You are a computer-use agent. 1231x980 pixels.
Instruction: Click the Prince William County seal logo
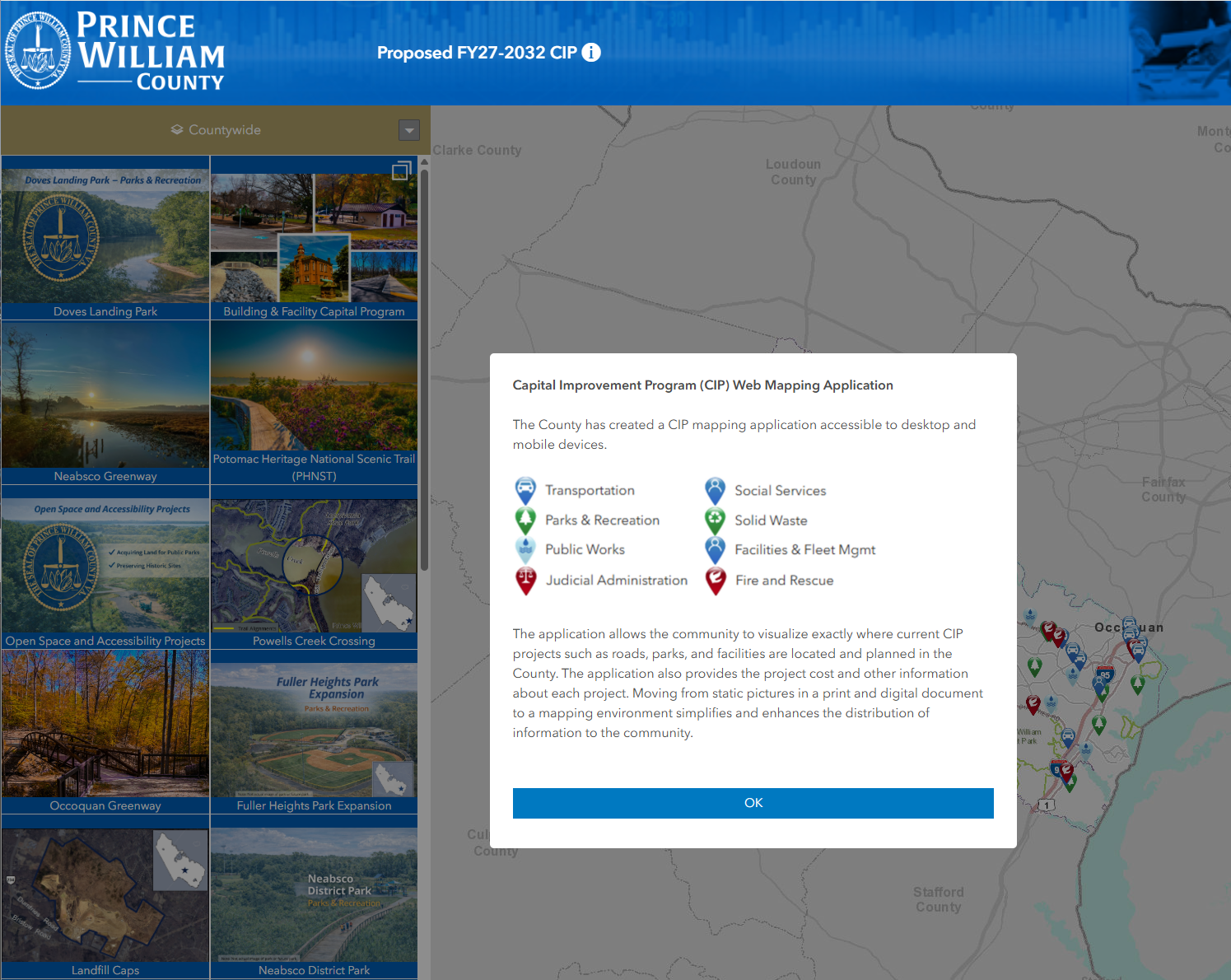coord(37,51)
